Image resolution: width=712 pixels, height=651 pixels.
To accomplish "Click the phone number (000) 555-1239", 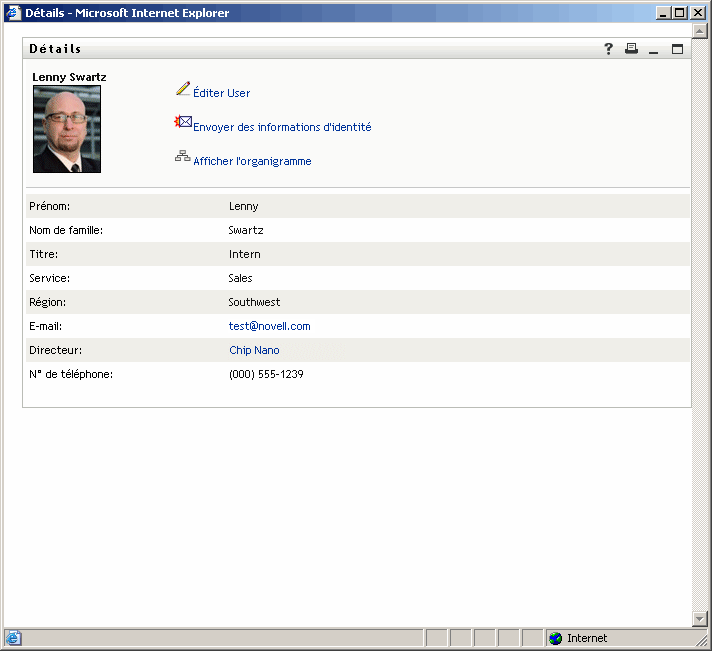I will click(x=266, y=374).
